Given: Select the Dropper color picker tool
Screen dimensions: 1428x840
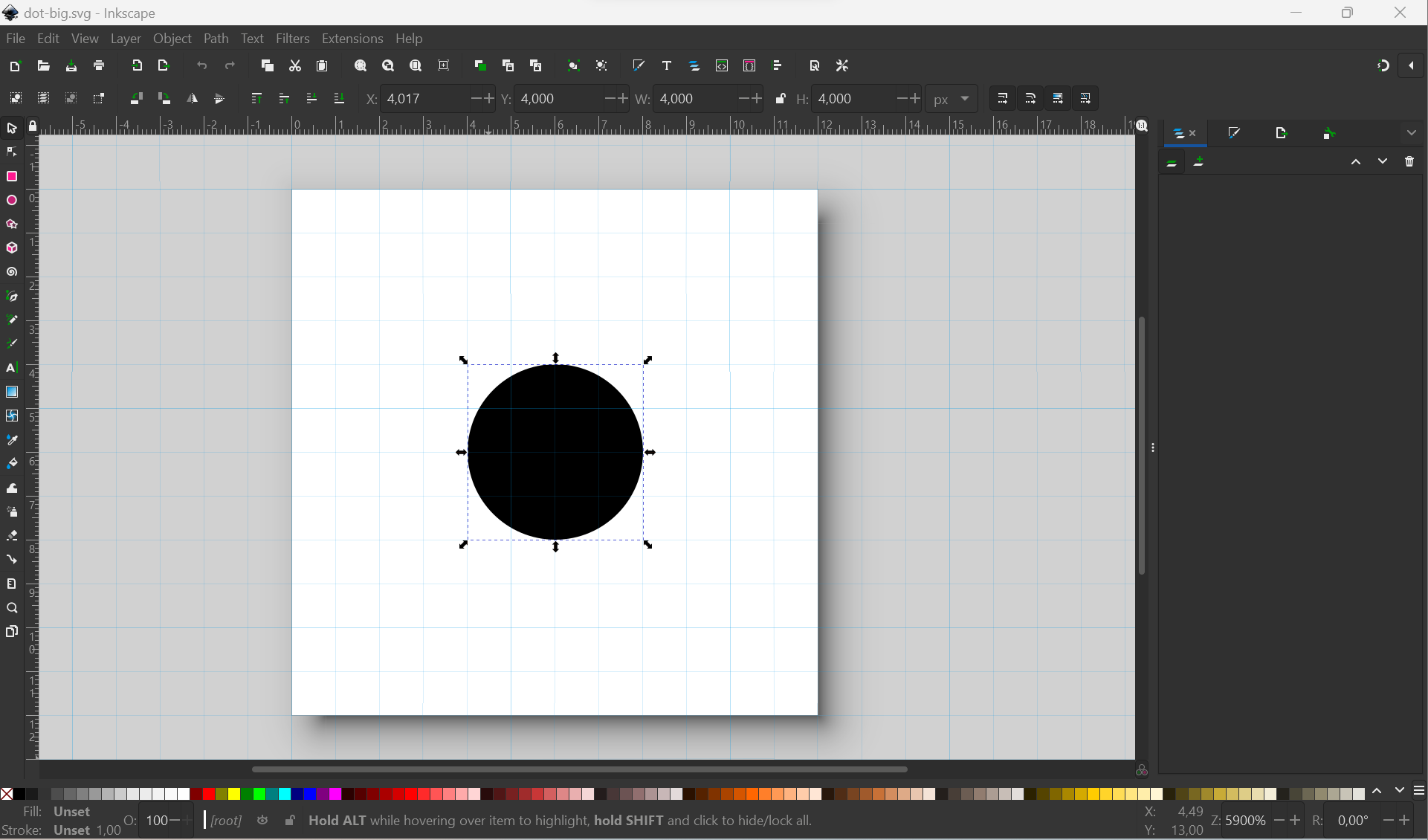Looking at the screenshot, I should (12, 440).
